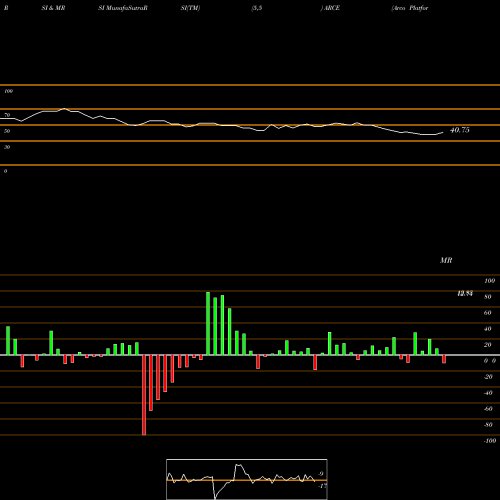Click the 'SI MunafaSutraR' header text
Screen dimensions: 500x500
click(123, 8)
